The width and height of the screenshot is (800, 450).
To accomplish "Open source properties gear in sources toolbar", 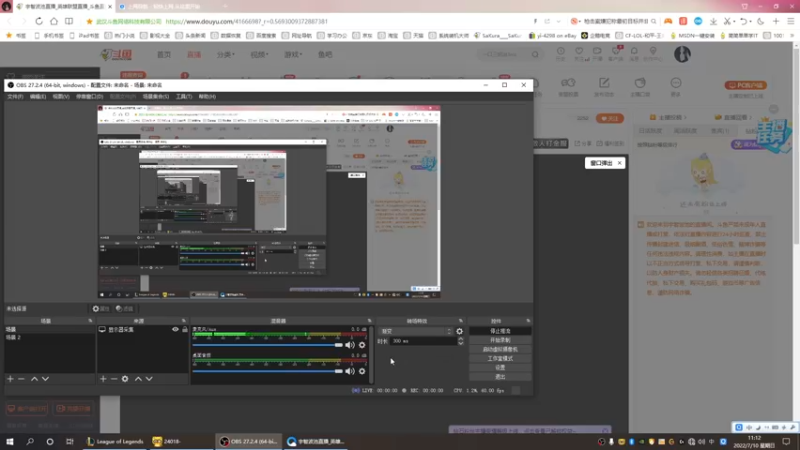I will click(125, 379).
